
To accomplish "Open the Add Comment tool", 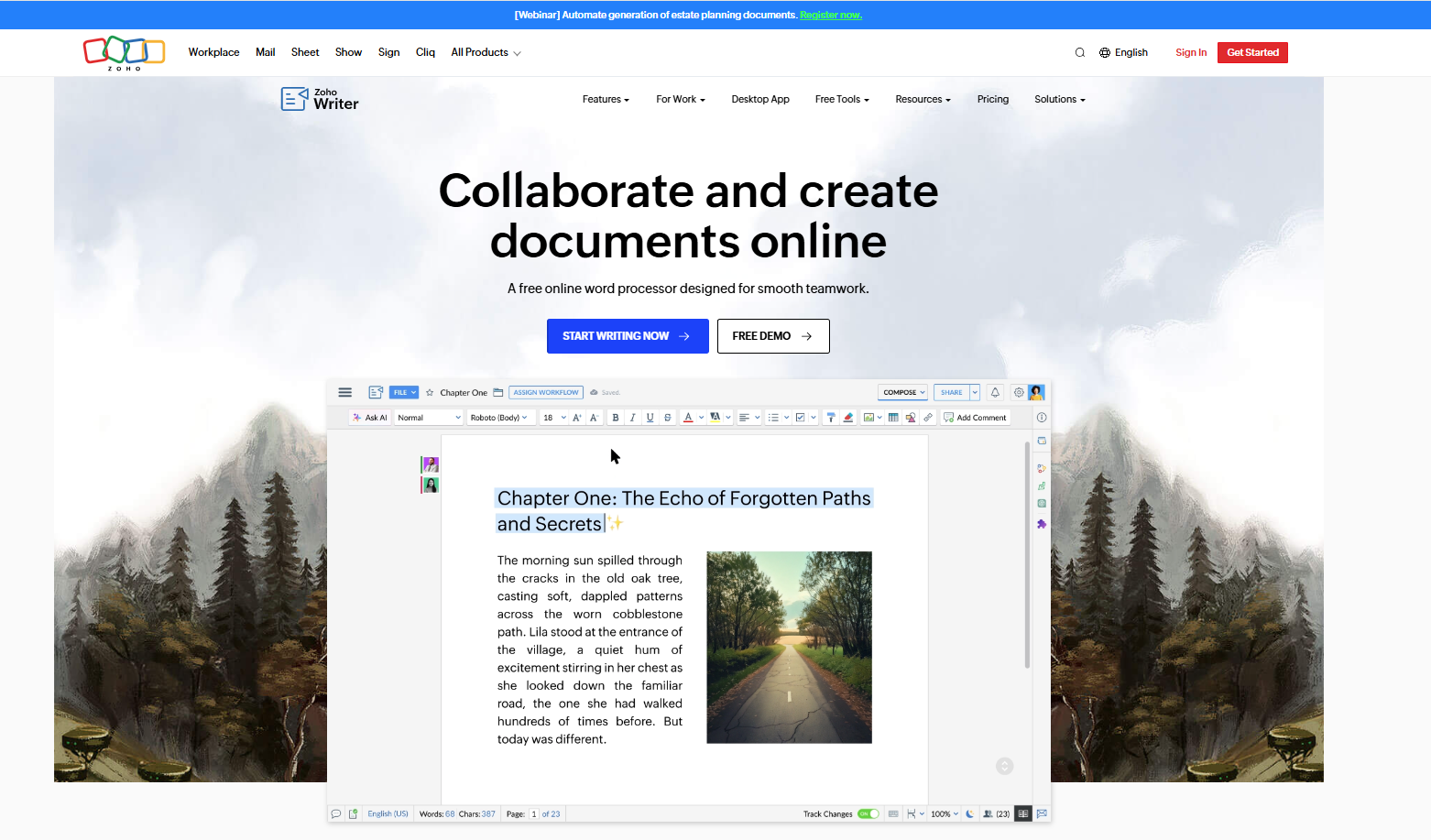I will (x=976, y=417).
